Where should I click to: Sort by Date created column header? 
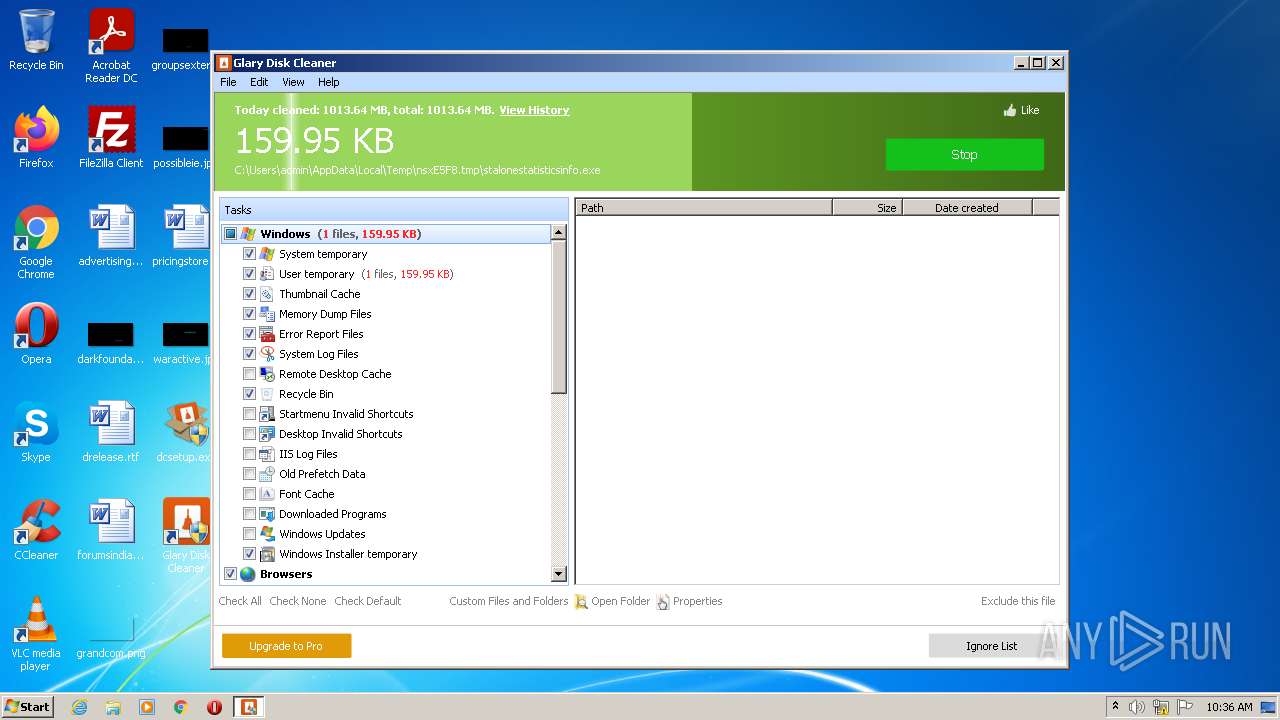967,208
